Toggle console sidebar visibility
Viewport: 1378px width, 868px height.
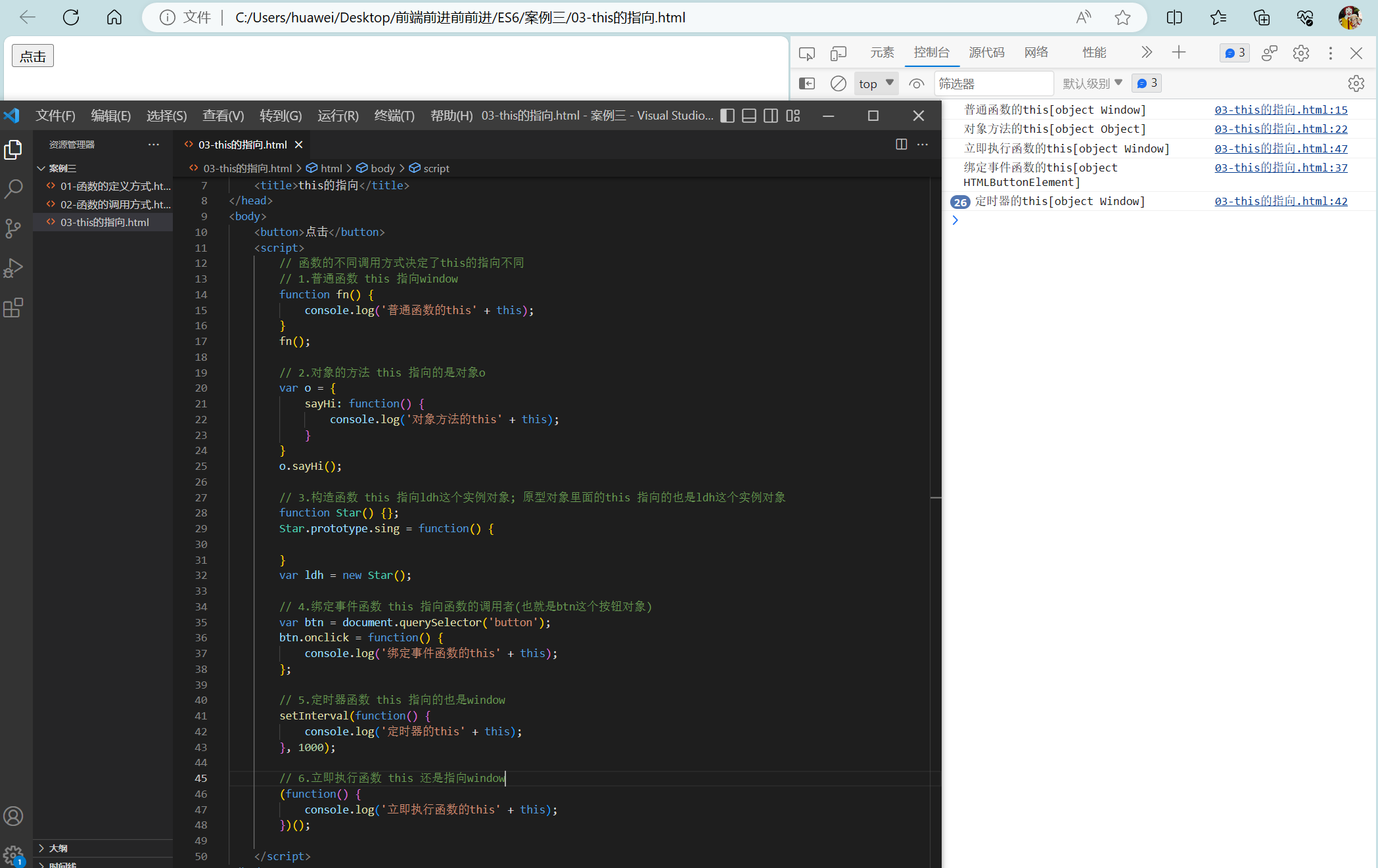807,83
